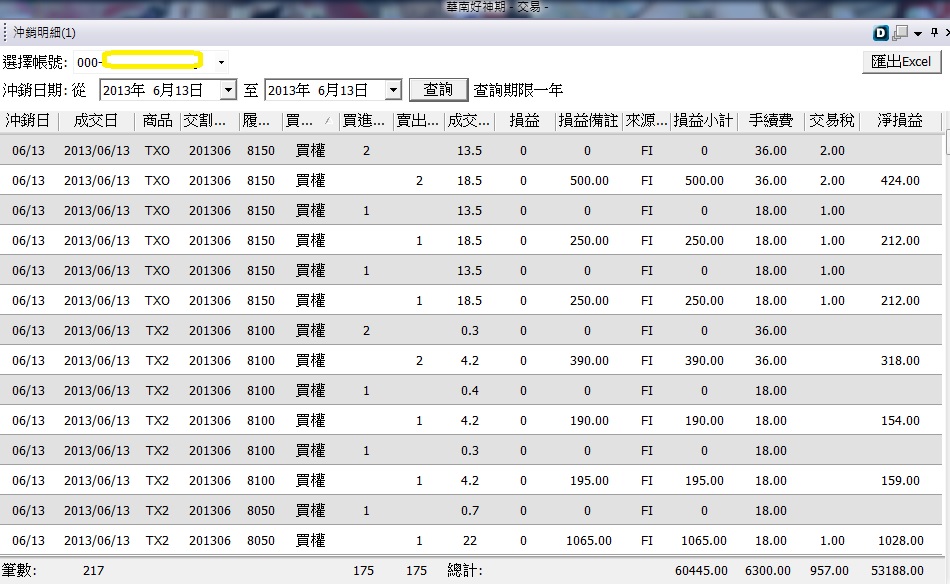Click total tax 957.00 in footer

829,571
